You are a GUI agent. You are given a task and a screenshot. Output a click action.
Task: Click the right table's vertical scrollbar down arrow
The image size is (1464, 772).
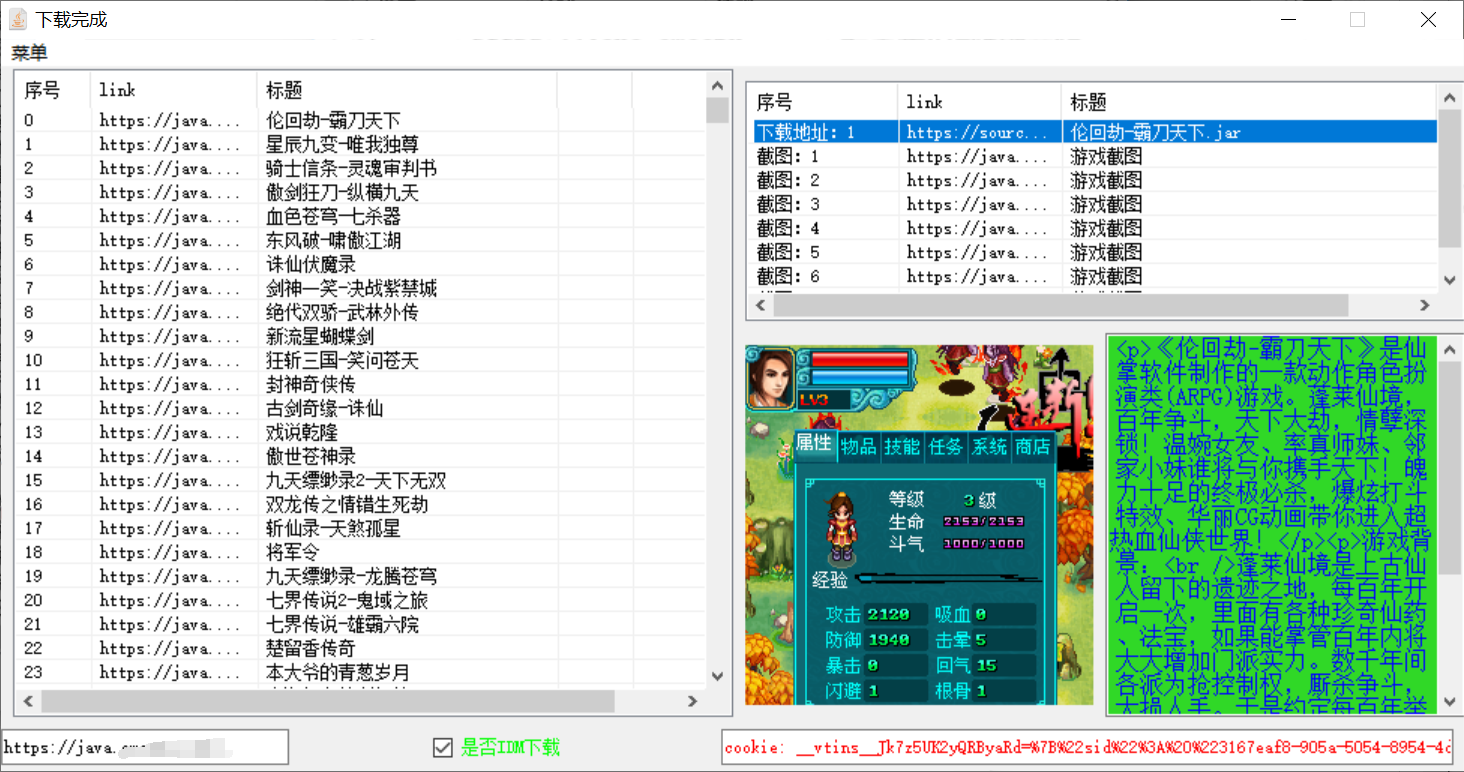[x=1449, y=281]
